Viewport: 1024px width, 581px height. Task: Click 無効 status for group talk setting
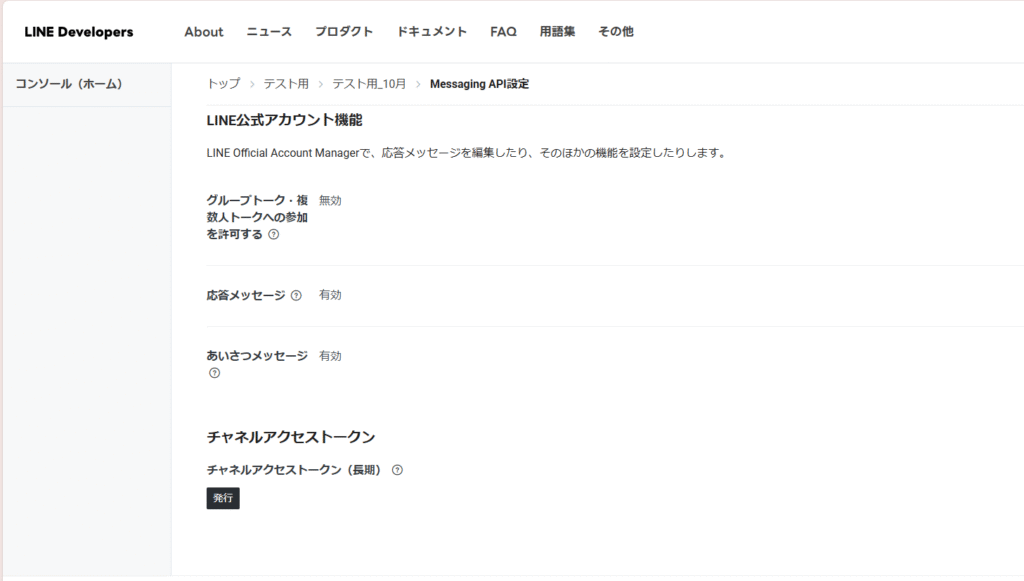[x=330, y=201]
